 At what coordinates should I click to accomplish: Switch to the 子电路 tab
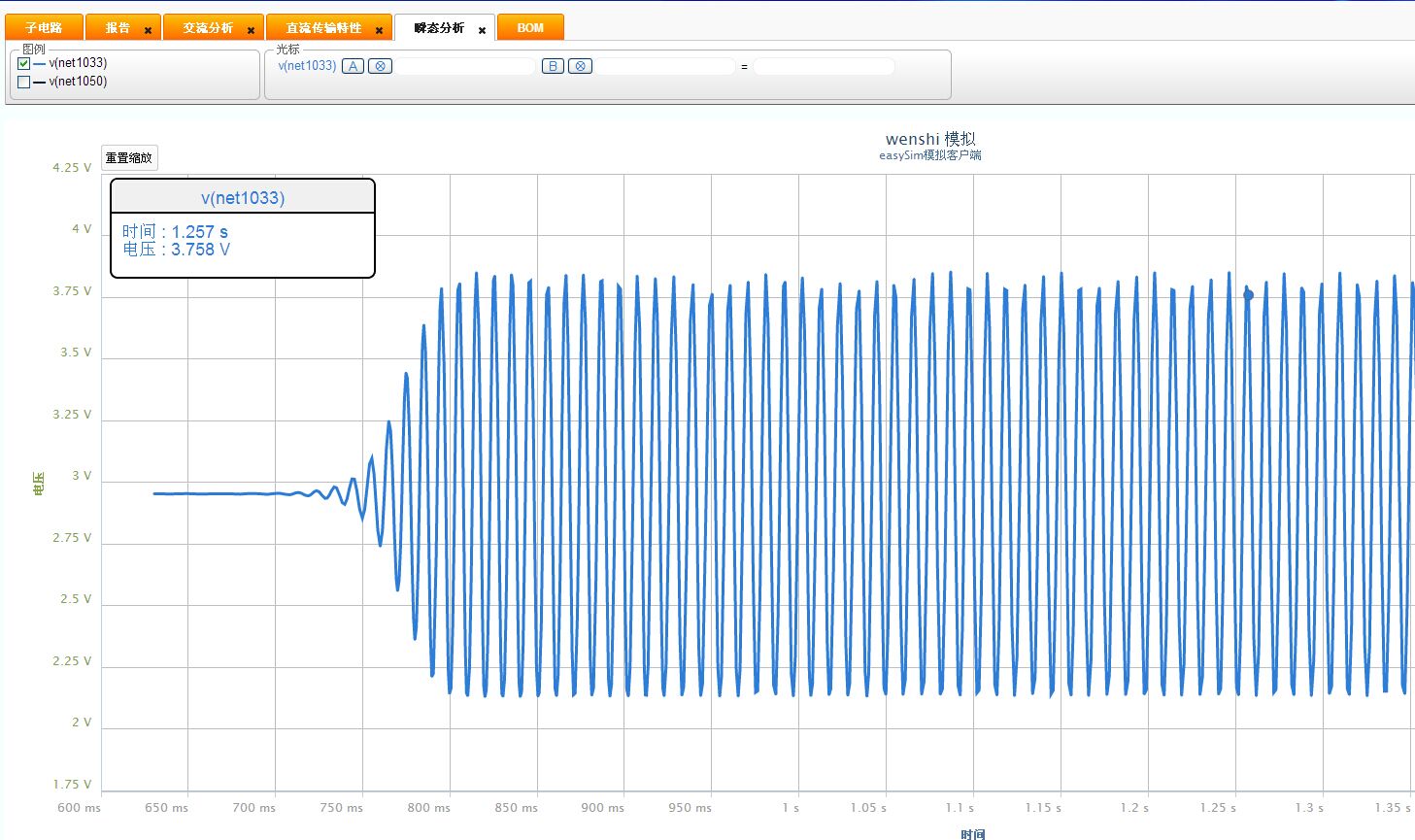pyautogui.click(x=44, y=27)
